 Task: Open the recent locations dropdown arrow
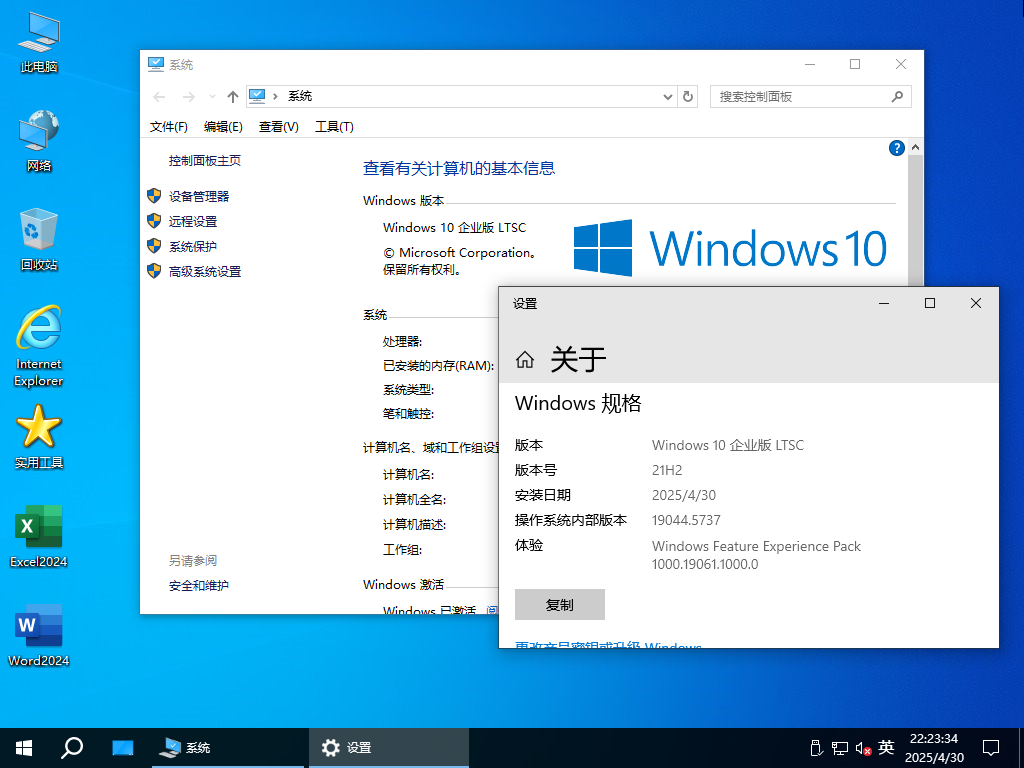pyautogui.click(x=212, y=97)
